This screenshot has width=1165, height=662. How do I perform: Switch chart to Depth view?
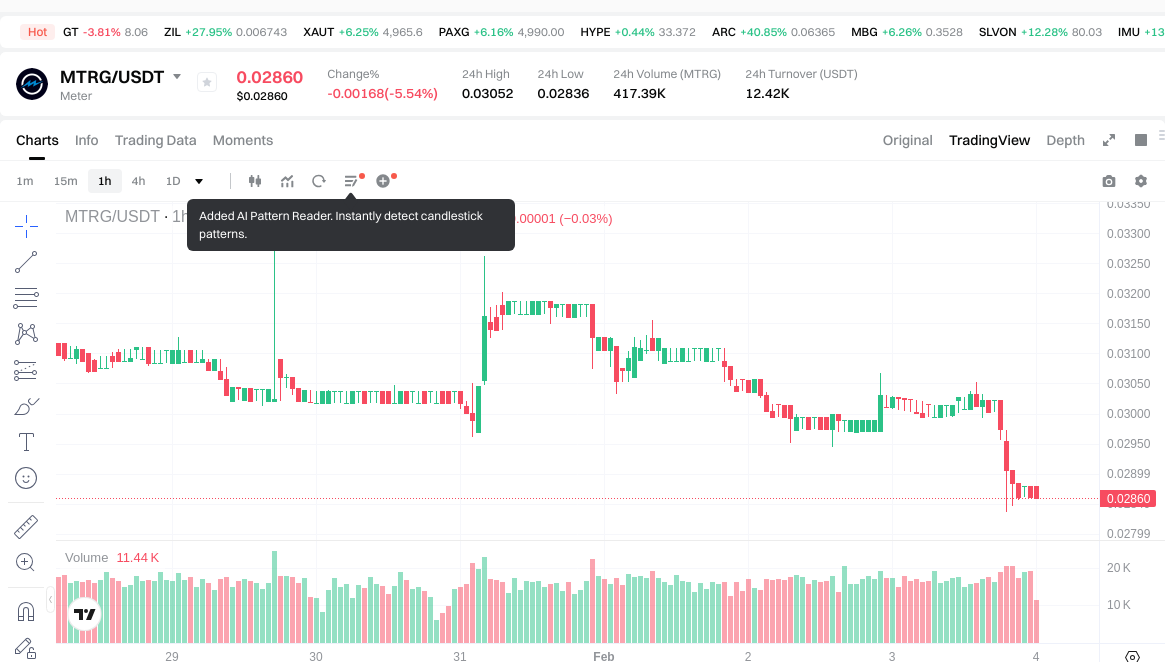click(x=1065, y=140)
